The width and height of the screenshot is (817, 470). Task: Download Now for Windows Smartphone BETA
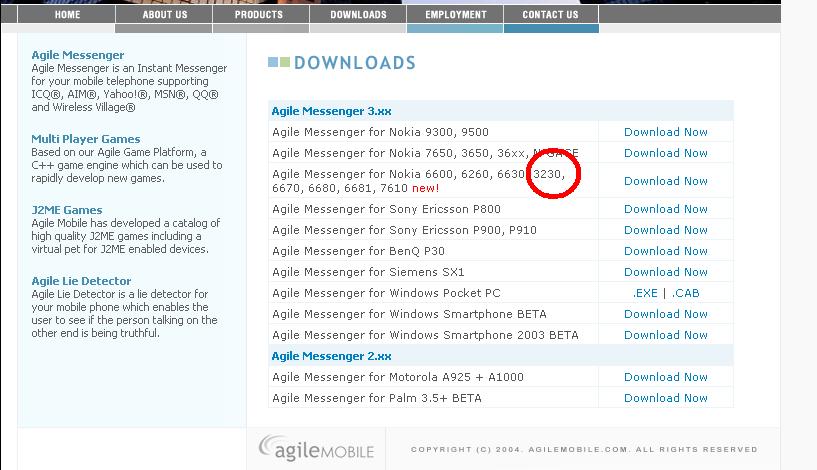click(x=665, y=314)
